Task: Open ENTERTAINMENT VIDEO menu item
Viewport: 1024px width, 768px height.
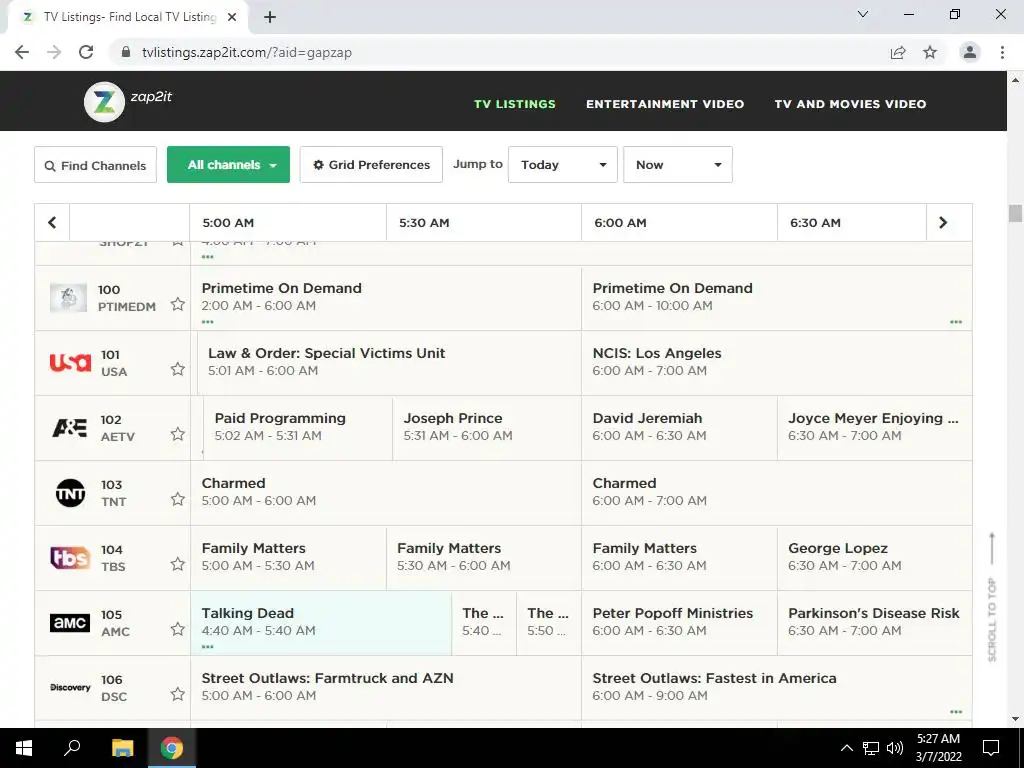Action: 665,104
